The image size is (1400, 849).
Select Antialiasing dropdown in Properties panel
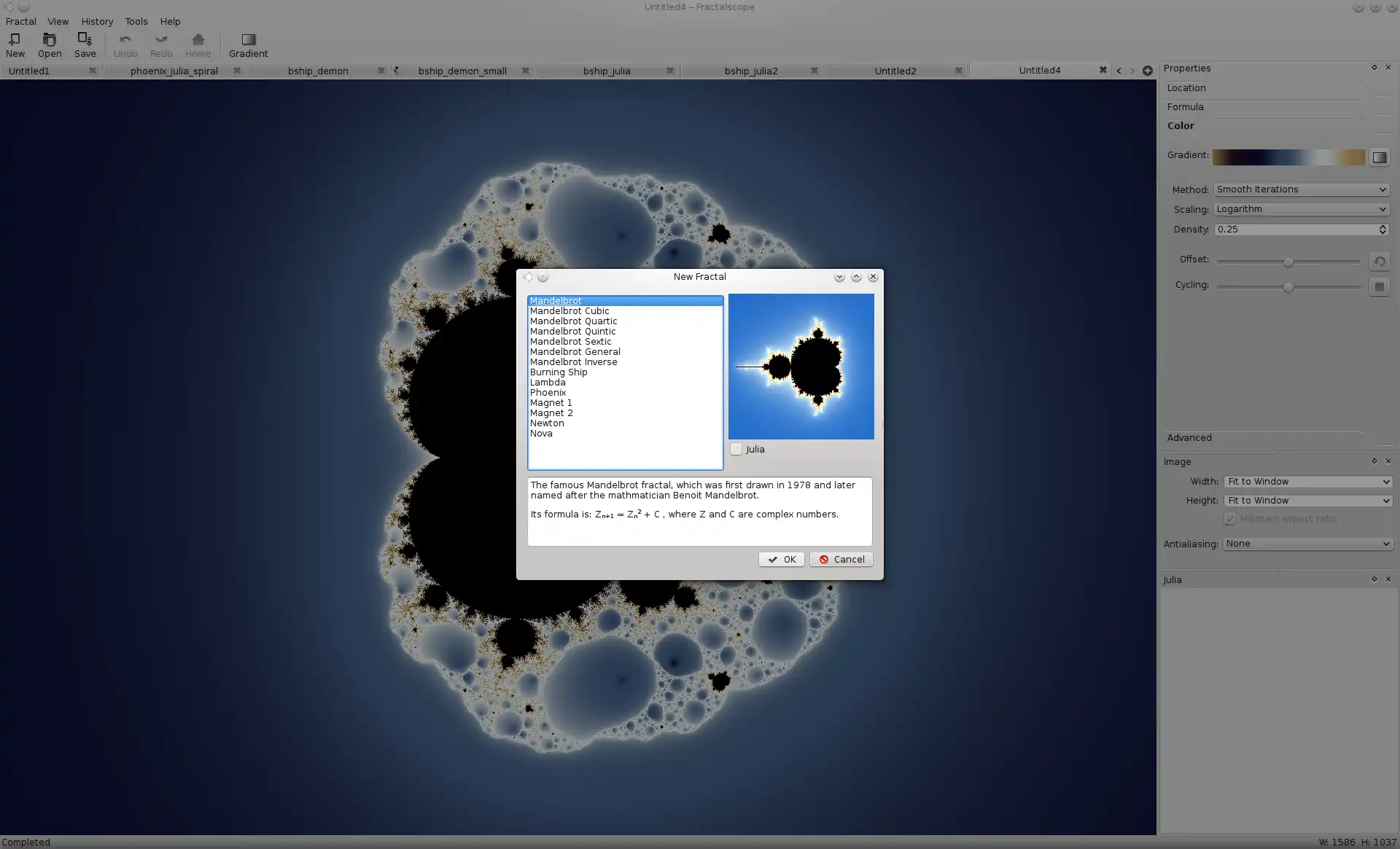point(1305,543)
